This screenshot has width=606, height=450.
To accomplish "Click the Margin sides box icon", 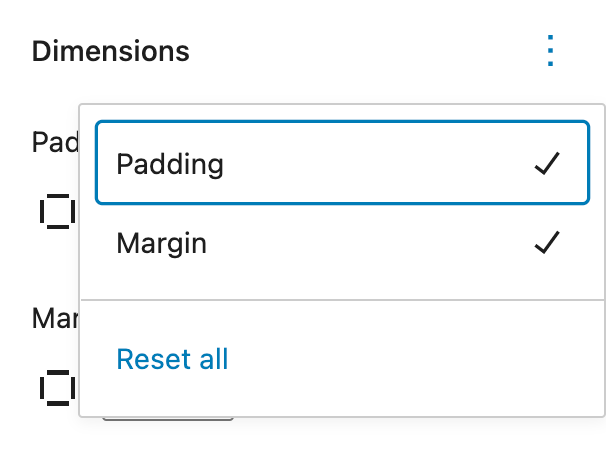I will 57,388.
